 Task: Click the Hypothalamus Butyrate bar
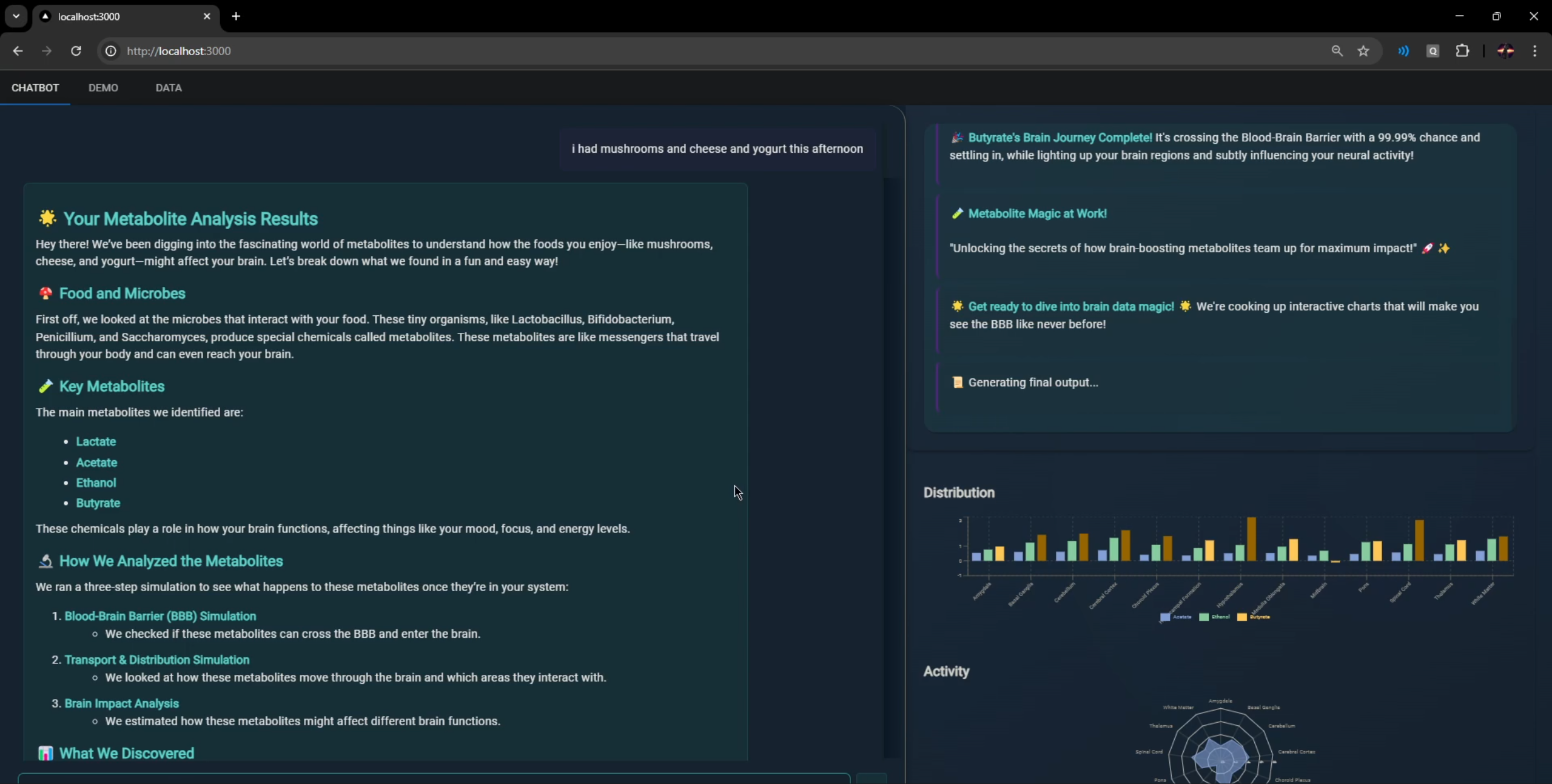pyautogui.click(x=1251, y=538)
